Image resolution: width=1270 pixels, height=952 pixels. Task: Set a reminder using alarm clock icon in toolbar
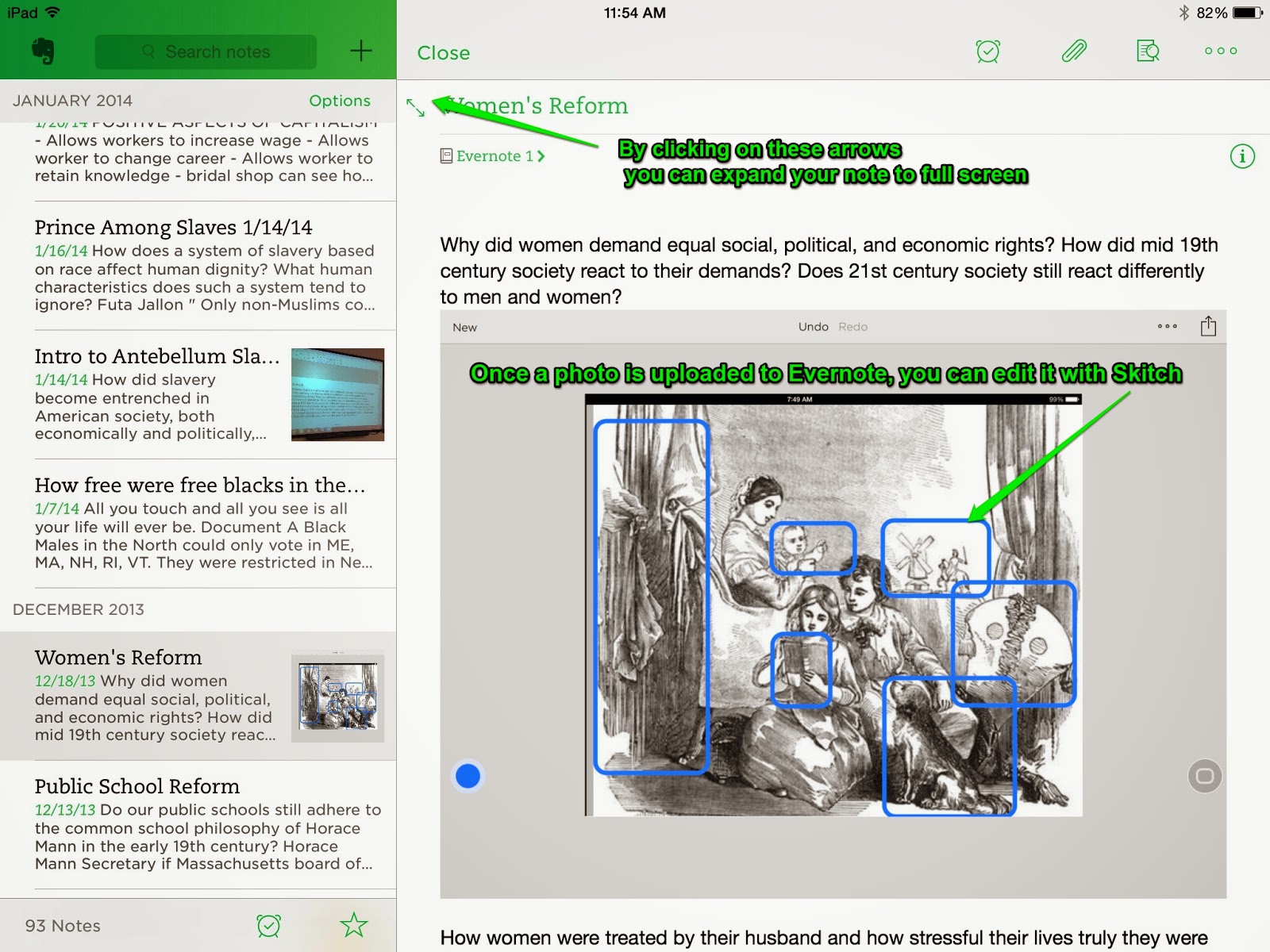[987, 52]
